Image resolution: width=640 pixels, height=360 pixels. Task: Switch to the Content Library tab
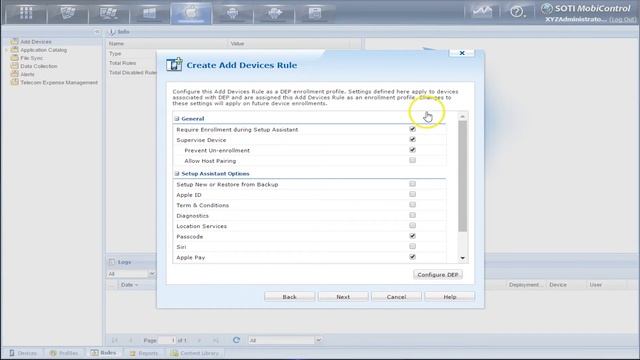pos(195,353)
